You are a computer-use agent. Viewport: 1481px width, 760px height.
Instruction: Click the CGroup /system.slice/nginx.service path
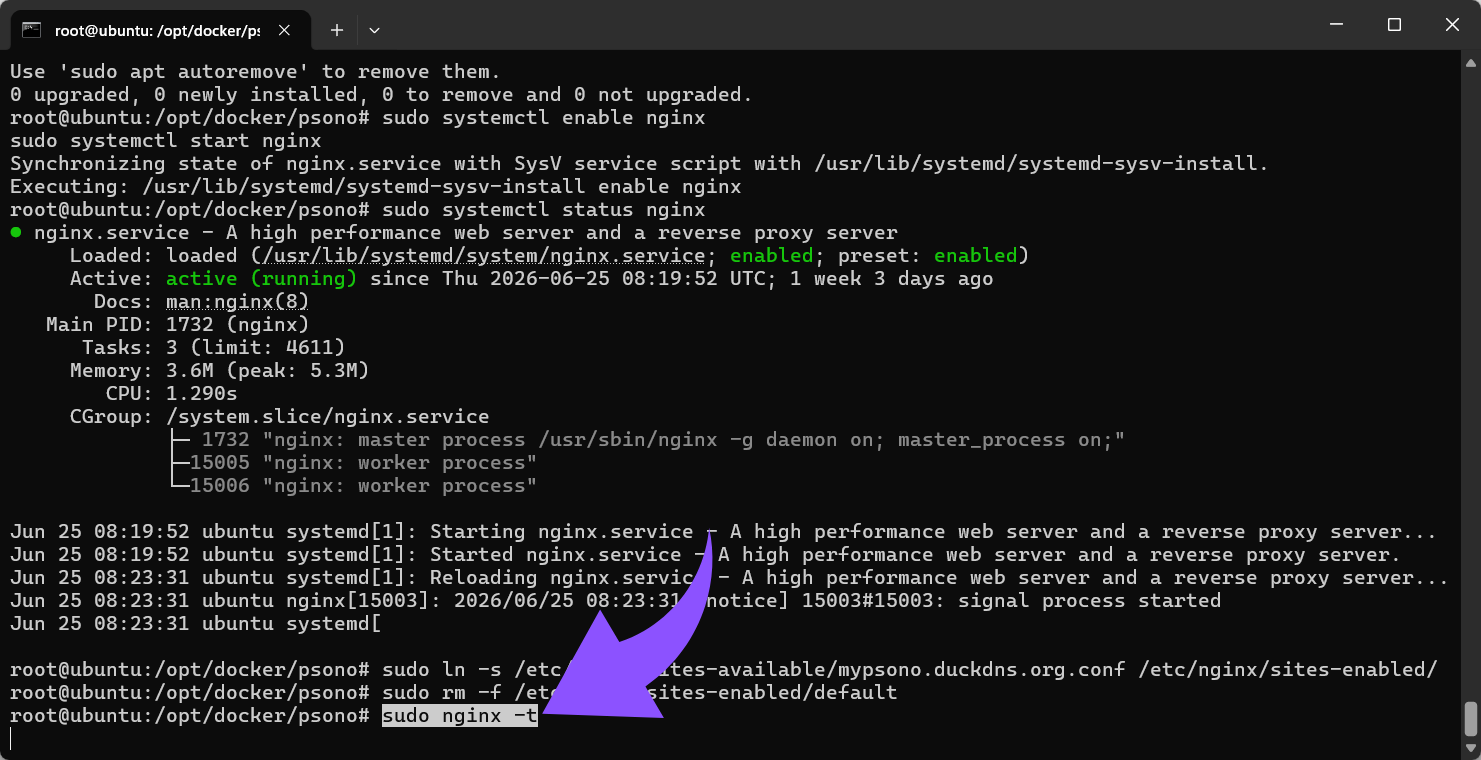click(328, 417)
